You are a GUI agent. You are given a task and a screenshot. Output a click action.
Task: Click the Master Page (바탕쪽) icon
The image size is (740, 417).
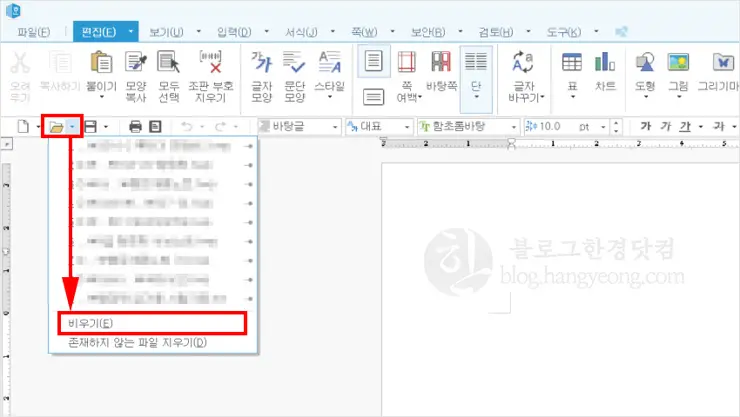click(441, 62)
